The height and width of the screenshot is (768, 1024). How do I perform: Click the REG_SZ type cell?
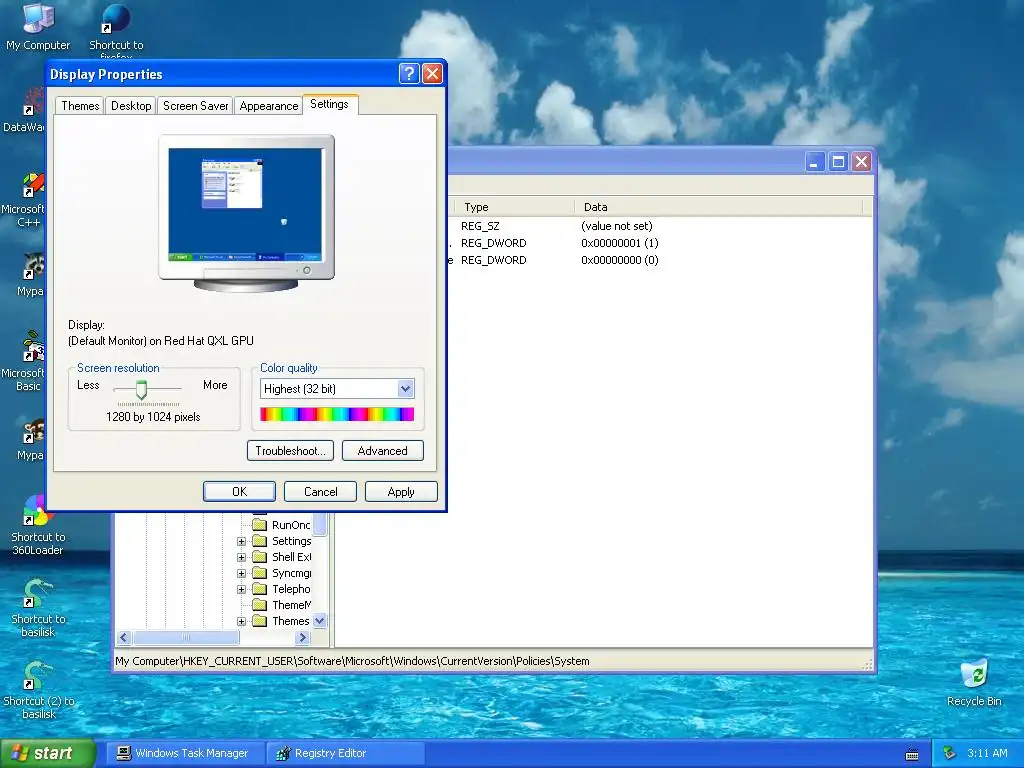point(480,226)
